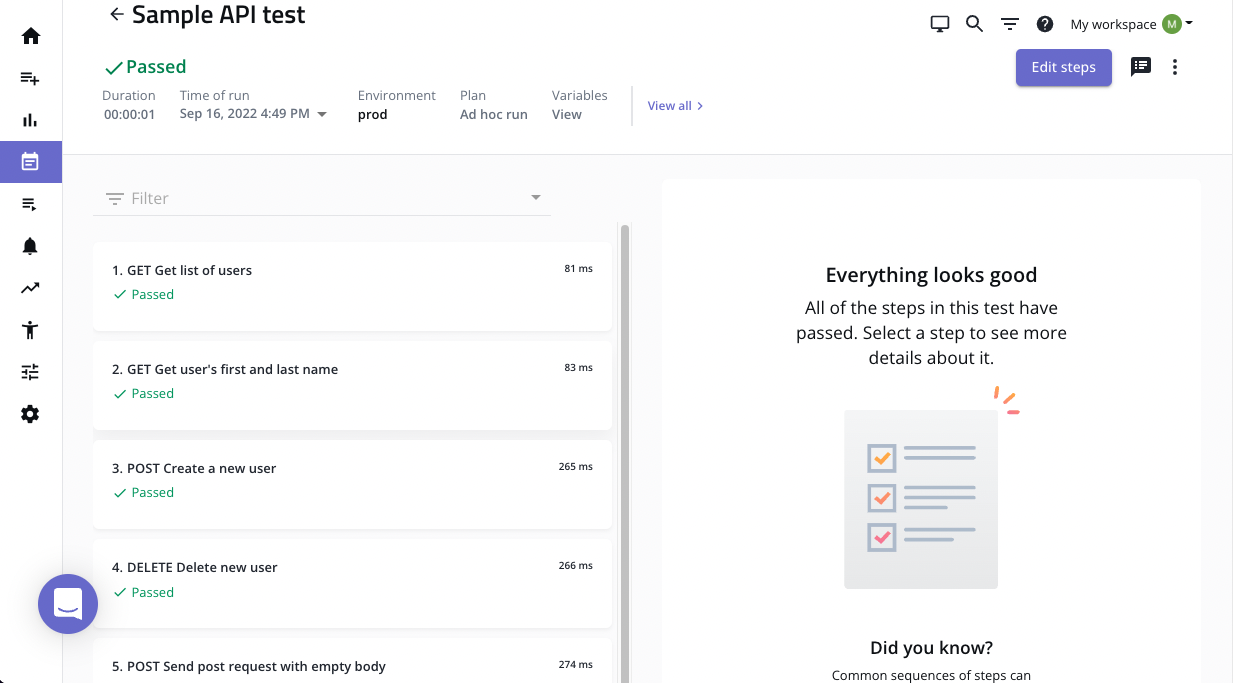Open the three-dot more options menu
This screenshot has width=1233, height=683.
(x=1175, y=67)
